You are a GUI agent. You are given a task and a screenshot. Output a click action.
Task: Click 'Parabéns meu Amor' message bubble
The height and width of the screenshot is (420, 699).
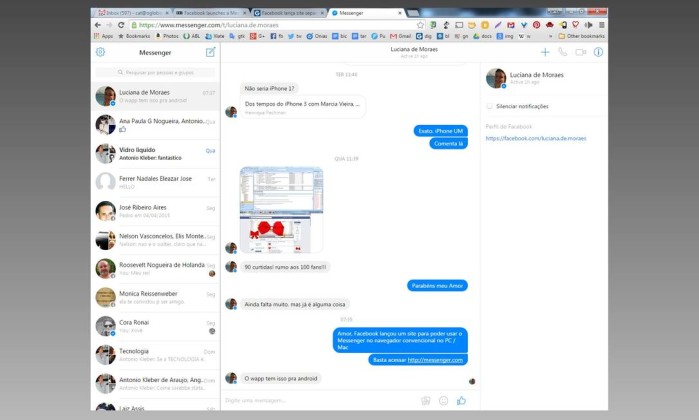pyautogui.click(x=437, y=285)
